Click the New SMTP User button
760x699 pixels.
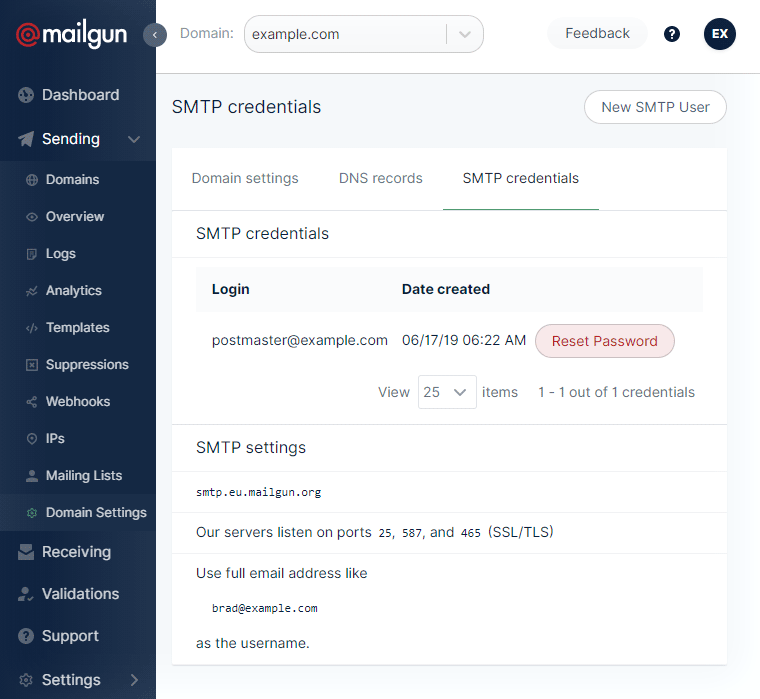[655, 107]
